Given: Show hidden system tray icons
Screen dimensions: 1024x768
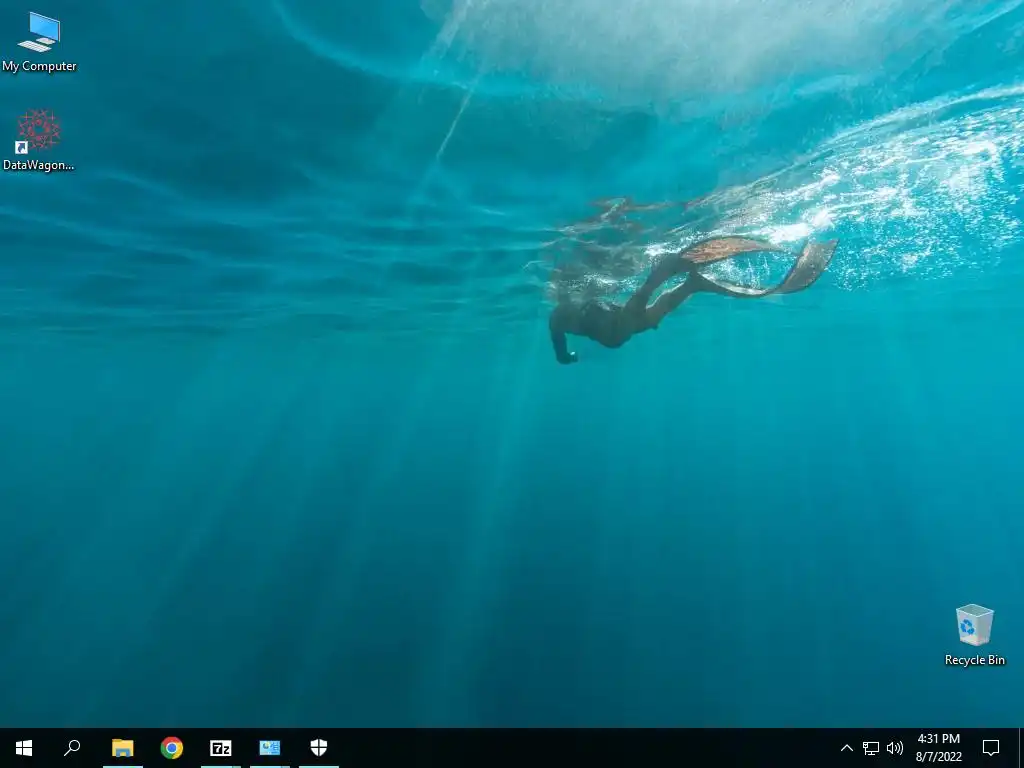Looking at the screenshot, I should (x=846, y=748).
